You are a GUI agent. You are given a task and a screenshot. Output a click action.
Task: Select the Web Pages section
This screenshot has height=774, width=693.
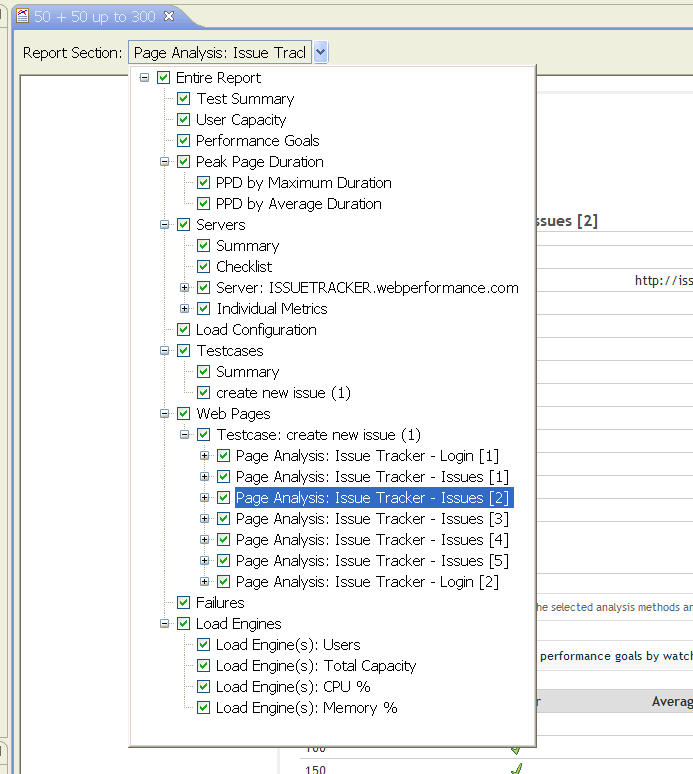click(233, 414)
